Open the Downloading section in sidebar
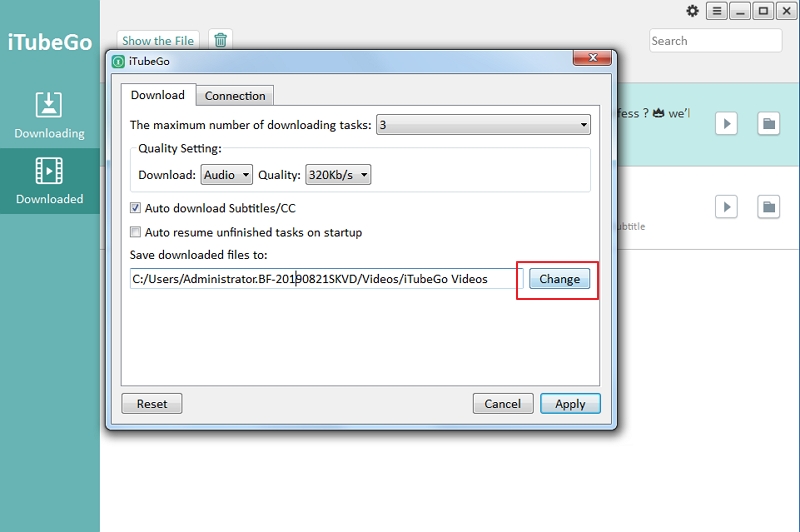 click(49, 115)
